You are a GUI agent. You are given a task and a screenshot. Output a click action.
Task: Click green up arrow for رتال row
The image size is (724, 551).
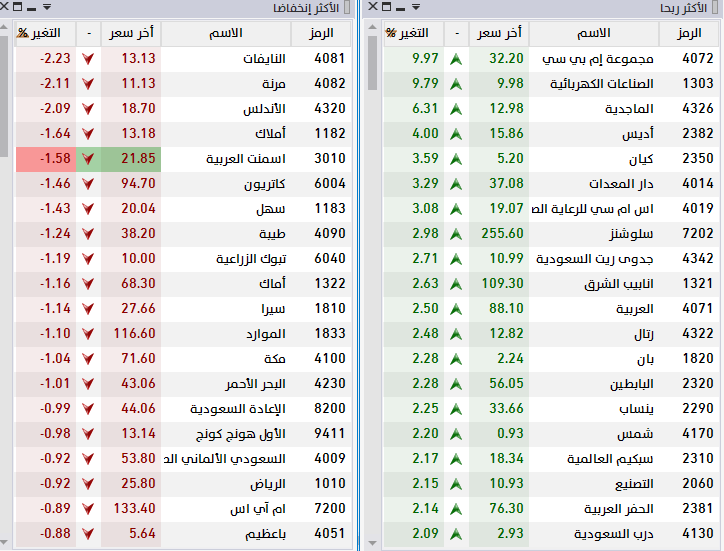pyautogui.click(x=456, y=334)
